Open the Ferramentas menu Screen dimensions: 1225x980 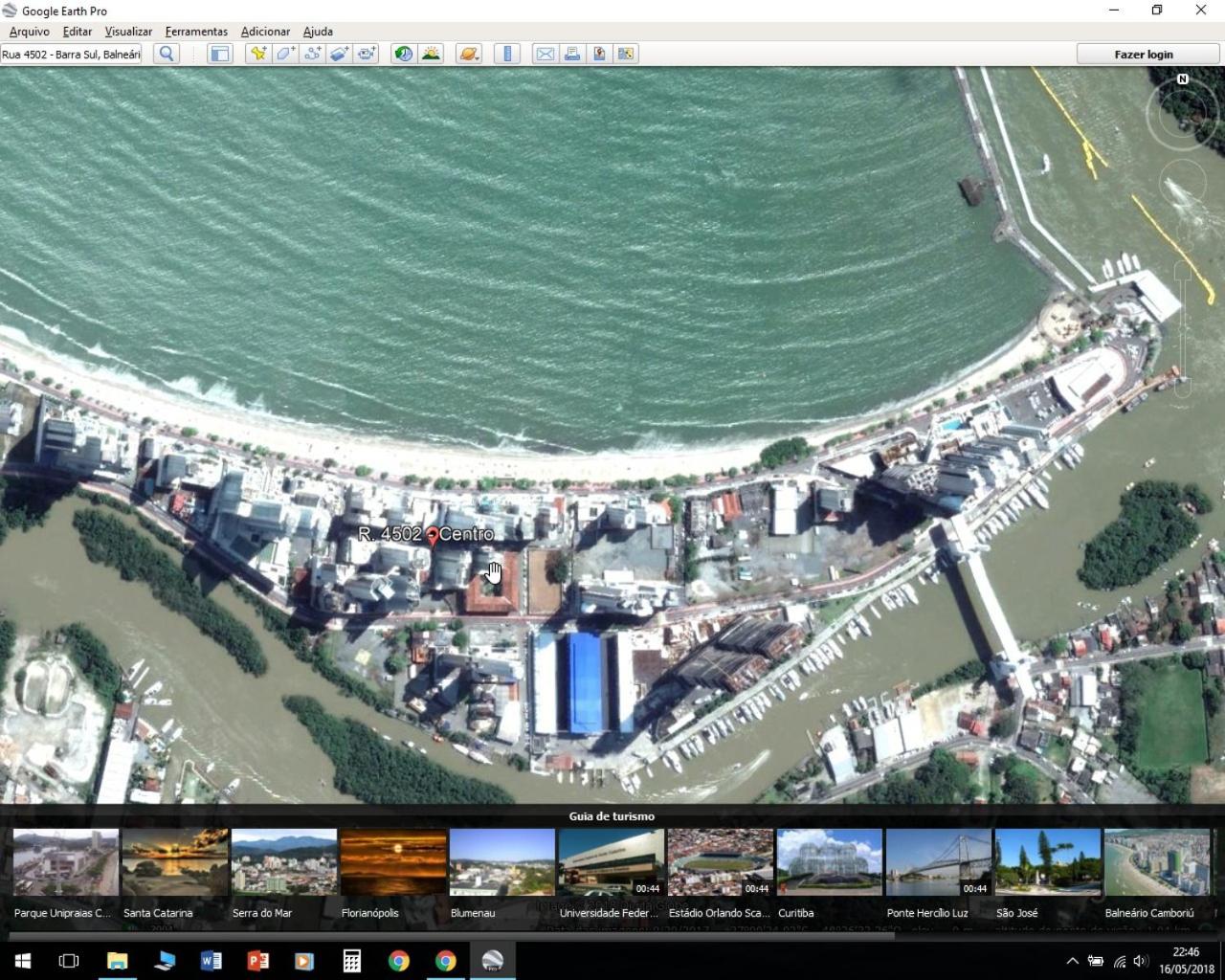click(196, 32)
